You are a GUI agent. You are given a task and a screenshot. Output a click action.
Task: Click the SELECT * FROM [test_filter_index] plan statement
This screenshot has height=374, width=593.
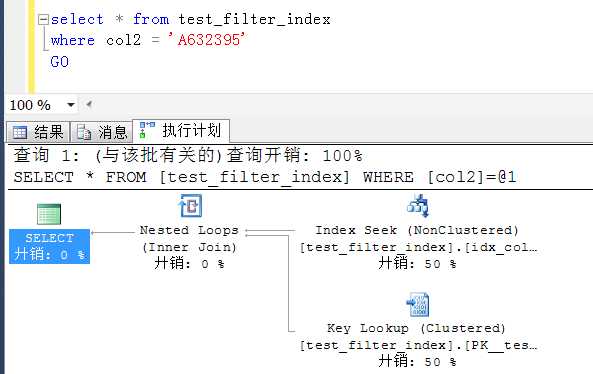click(x=265, y=177)
